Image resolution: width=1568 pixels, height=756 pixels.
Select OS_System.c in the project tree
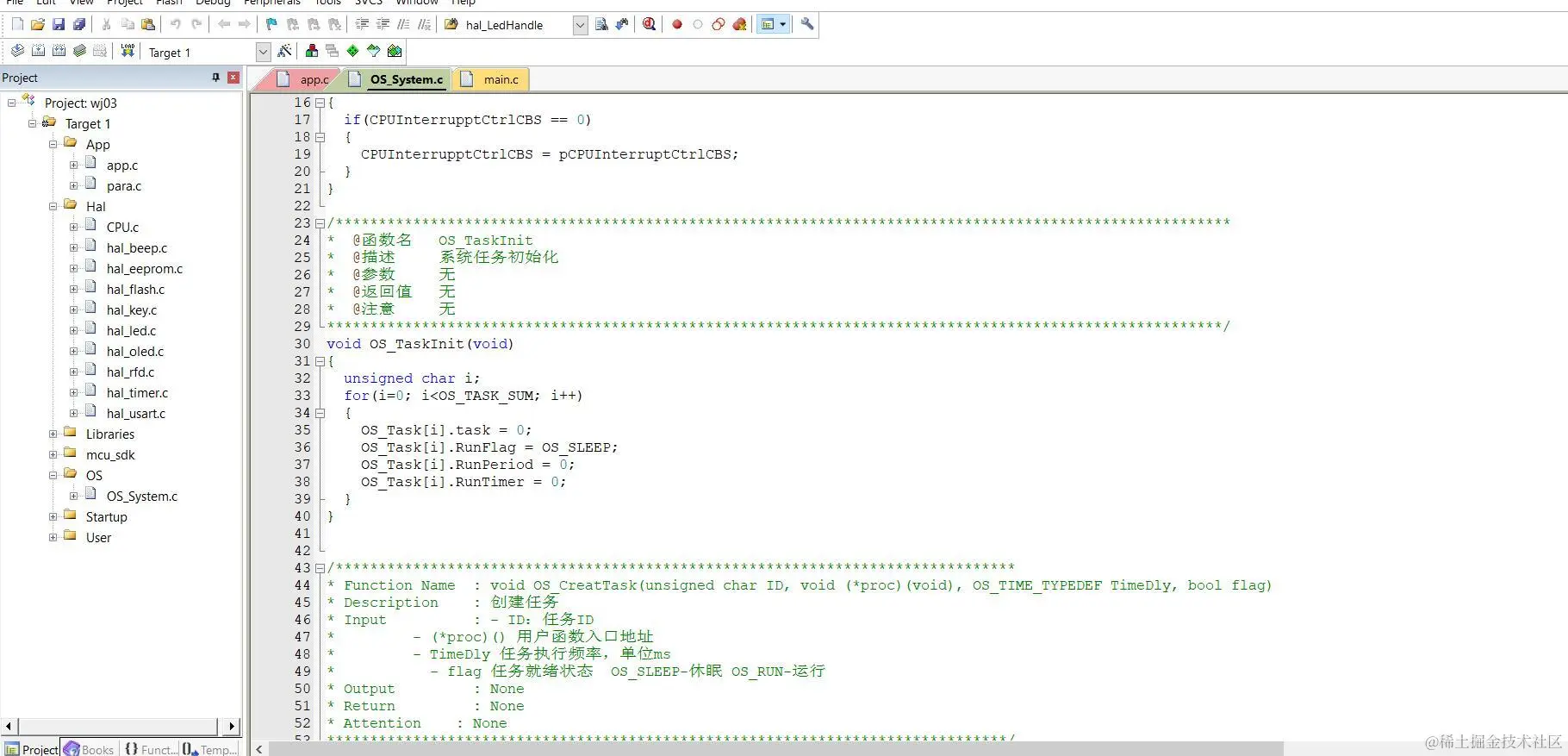(x=142, y=497)
